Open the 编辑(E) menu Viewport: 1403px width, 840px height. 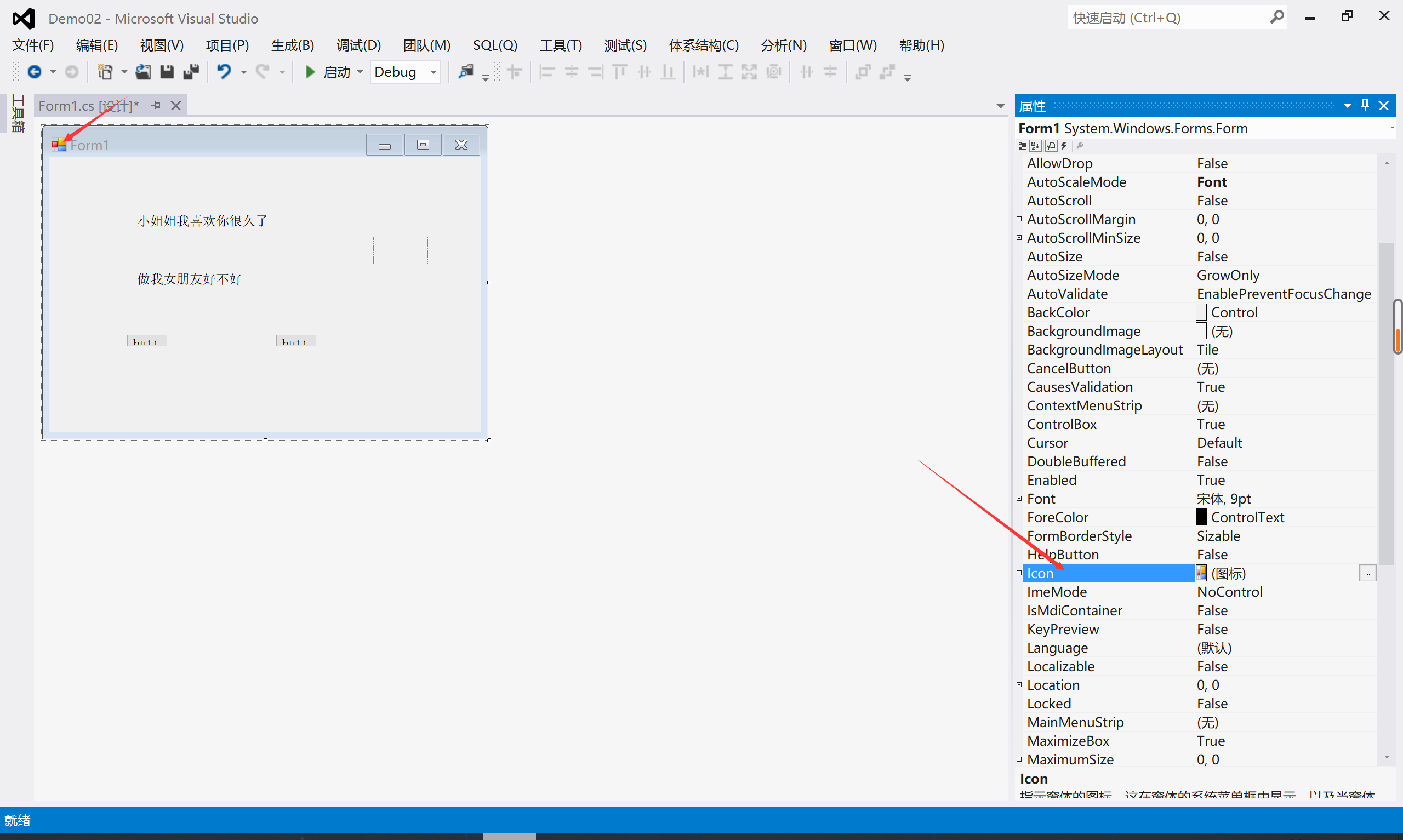[97, 45]
